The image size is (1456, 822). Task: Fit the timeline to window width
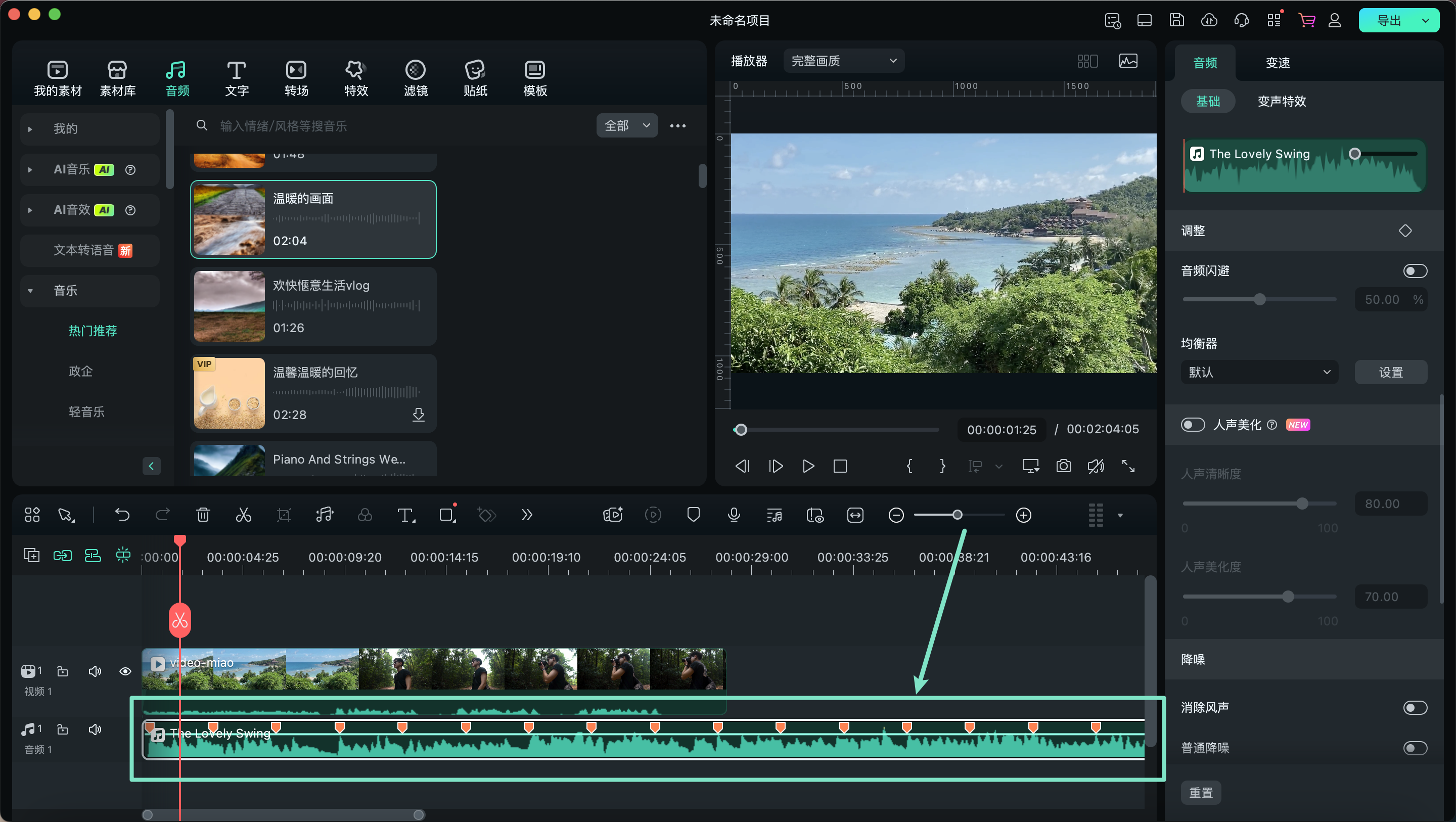coord(855,515)
